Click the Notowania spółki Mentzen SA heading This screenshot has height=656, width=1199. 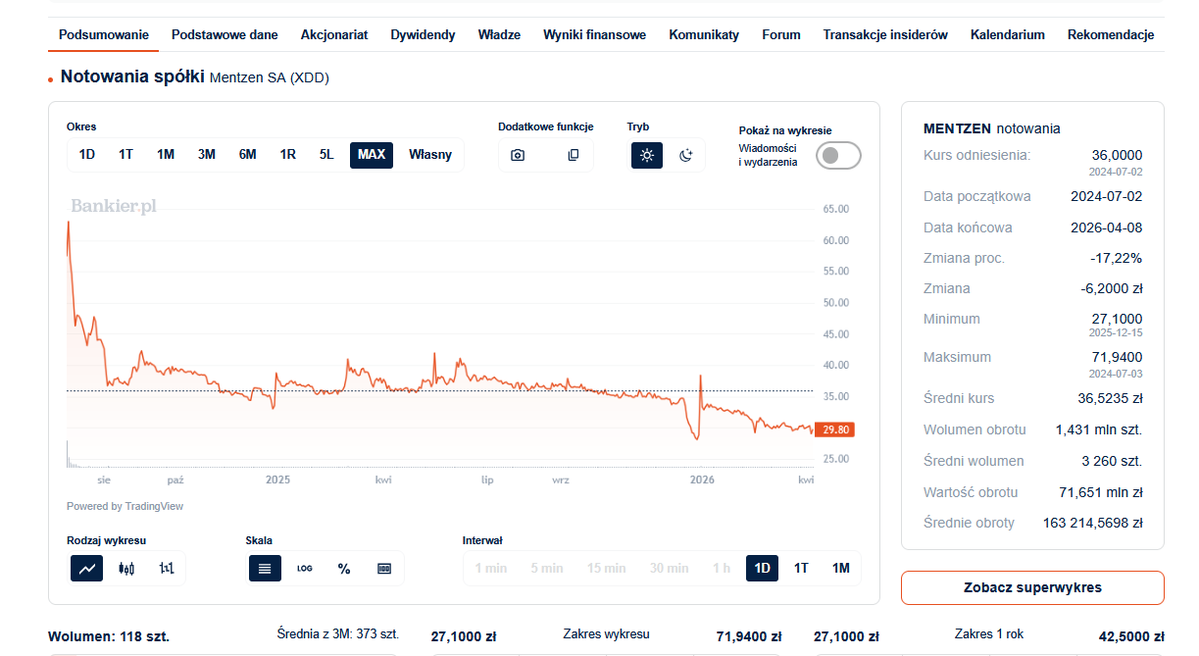coord(195,77)
